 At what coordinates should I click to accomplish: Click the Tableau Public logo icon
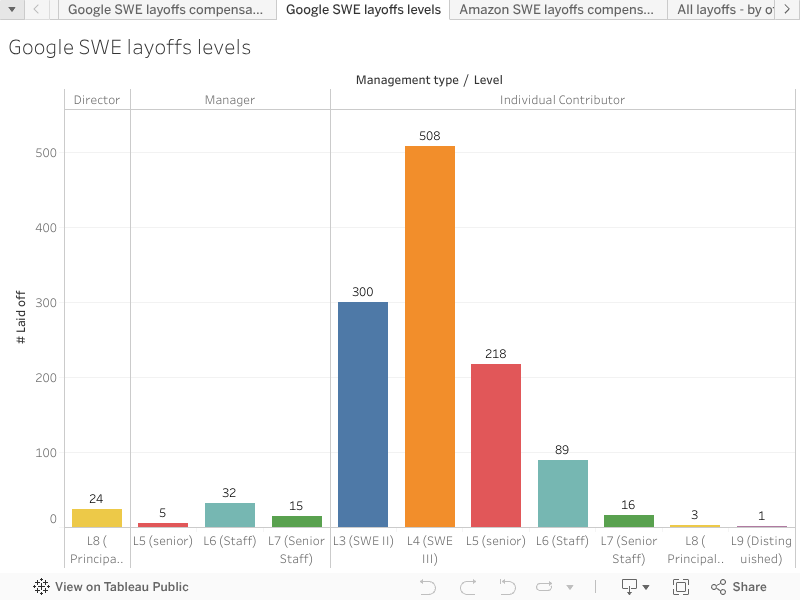(40, 587)
